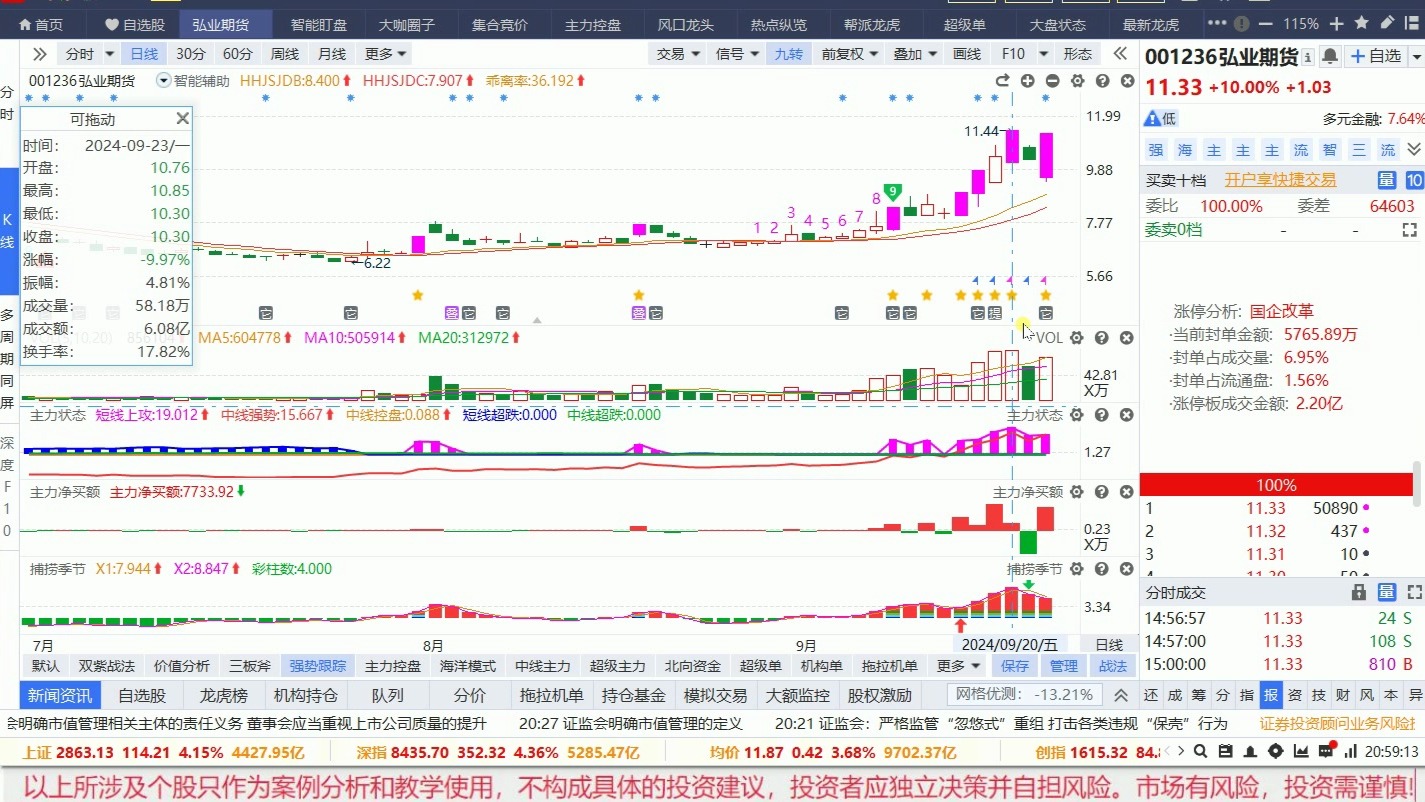This screenshot has height=802, width=1425.
Task: Select the 强势跟踪 template tab
Action: 318,666
